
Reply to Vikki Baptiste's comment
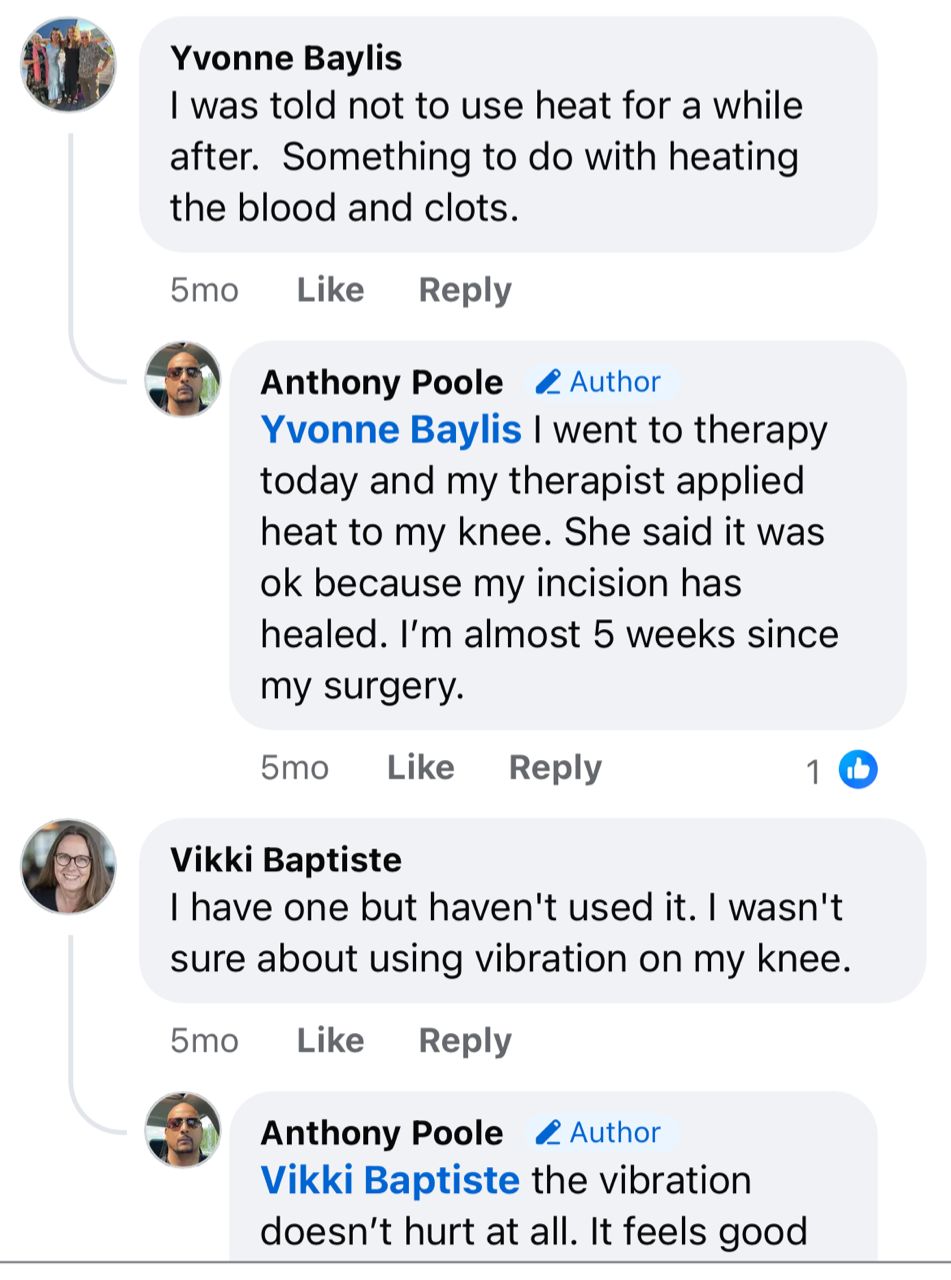pos(465,1041)
